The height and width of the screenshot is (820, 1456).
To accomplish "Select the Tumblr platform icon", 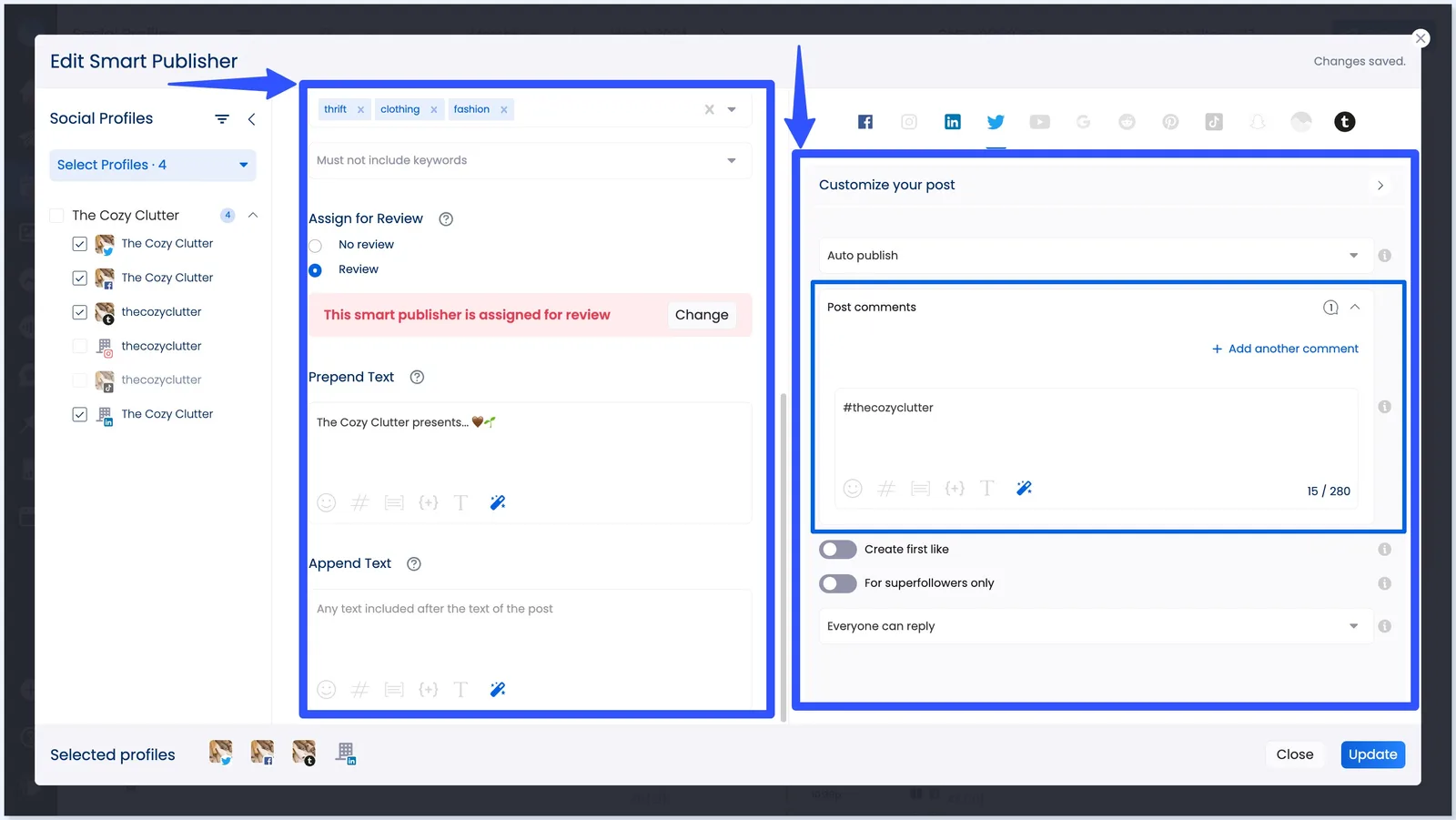I will point(1344,122).
